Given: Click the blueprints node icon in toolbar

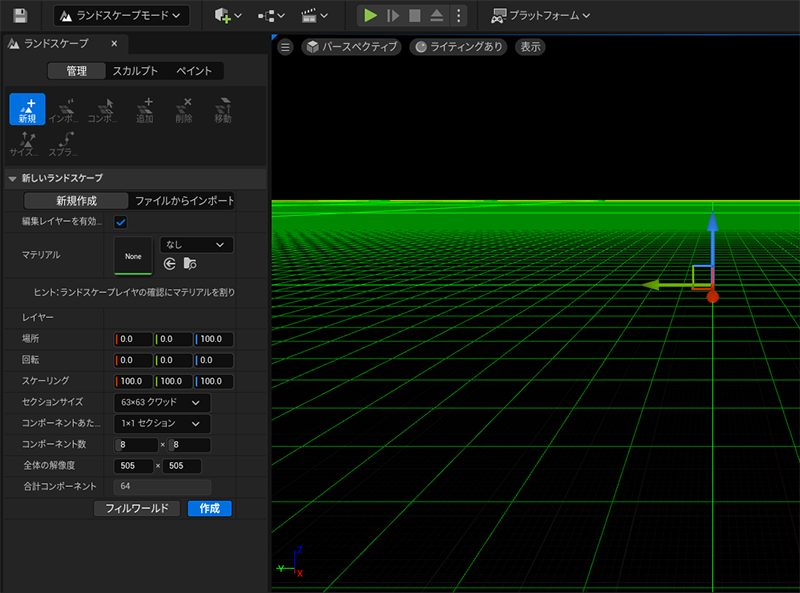Looking at the screenshot, I should click(x=267, y=16).
